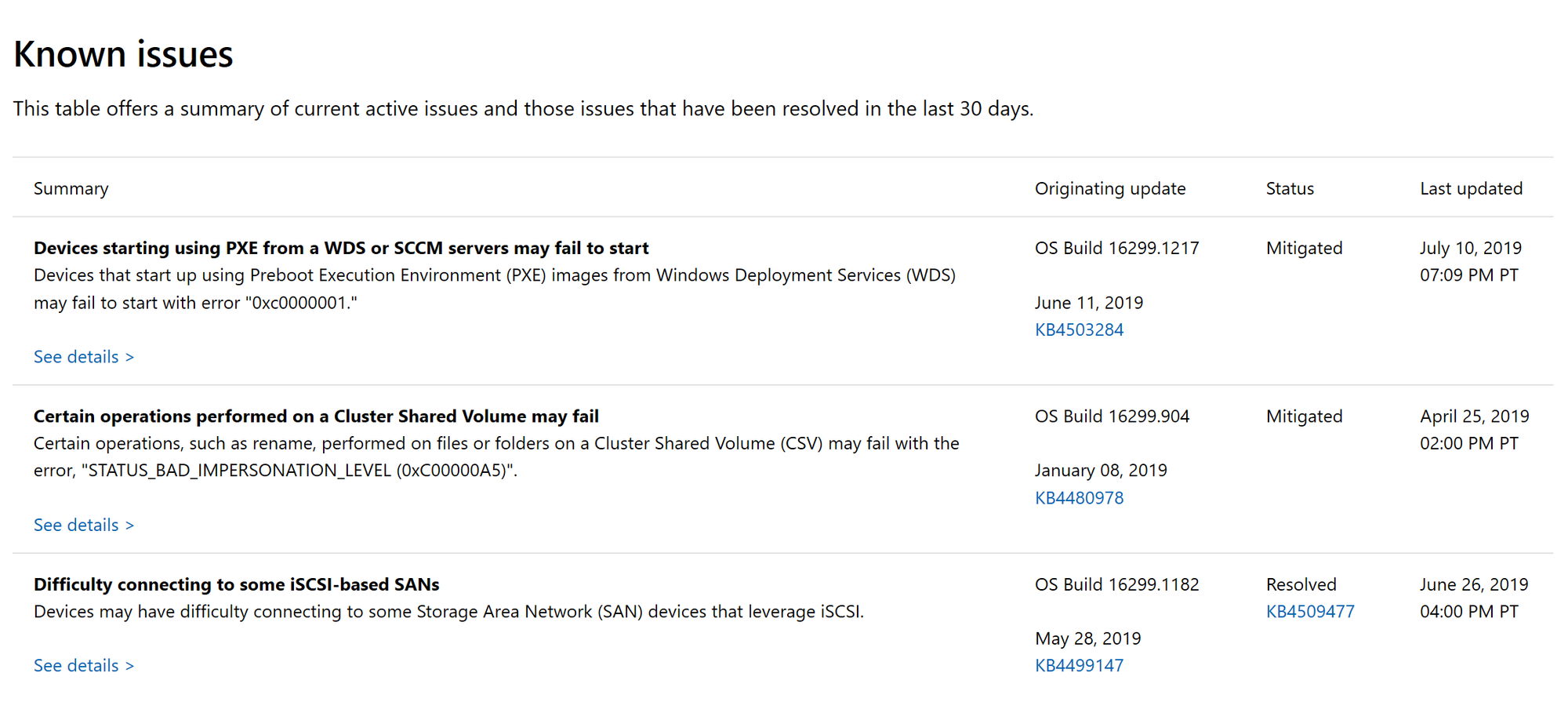Select the Known issues heading
The width and height of the screenshot is (1568, 702).
123,53
